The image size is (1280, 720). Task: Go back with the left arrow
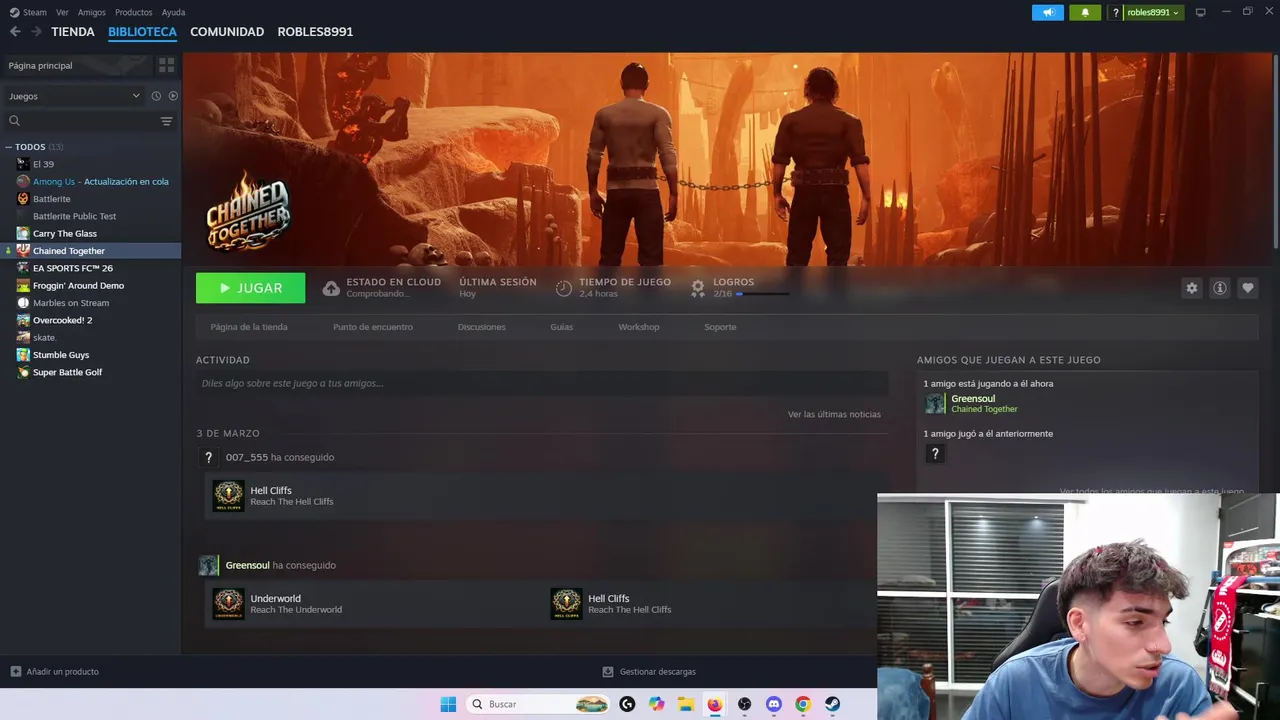tap(15, 32)
